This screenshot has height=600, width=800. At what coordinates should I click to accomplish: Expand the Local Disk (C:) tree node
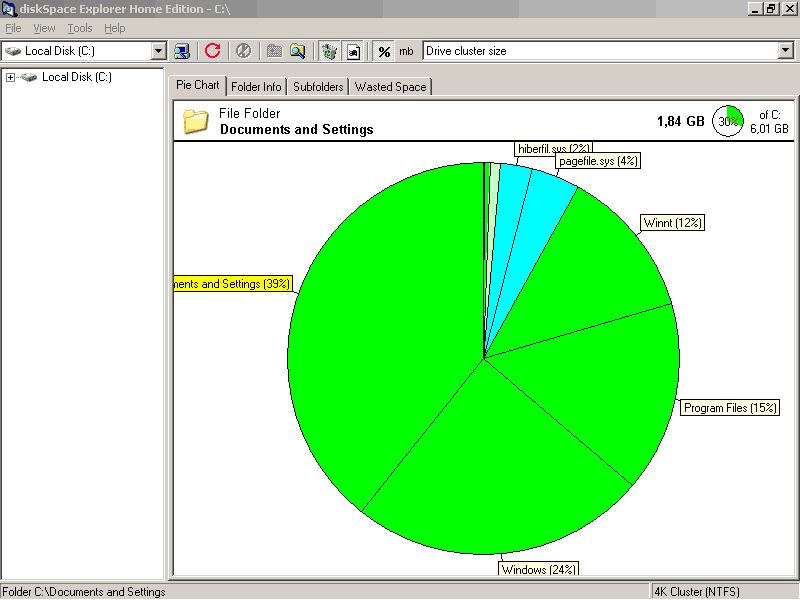click(x=10, y=77)
